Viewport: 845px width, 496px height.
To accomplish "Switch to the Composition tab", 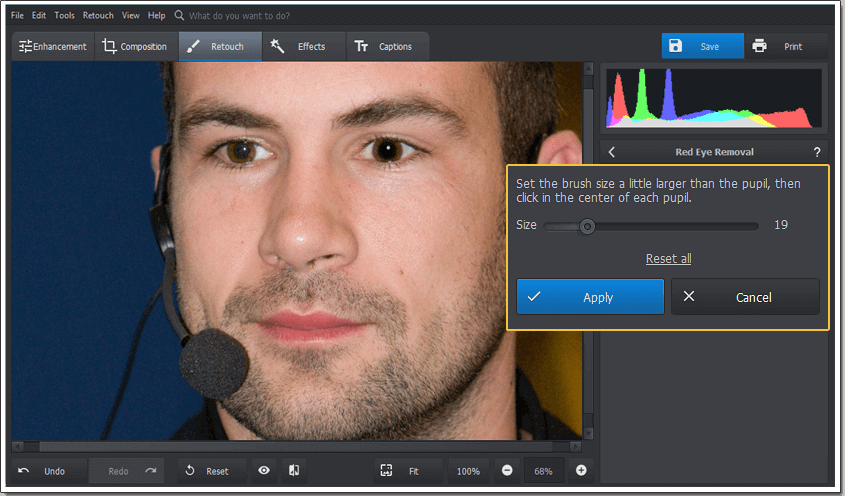I will 134,46.
